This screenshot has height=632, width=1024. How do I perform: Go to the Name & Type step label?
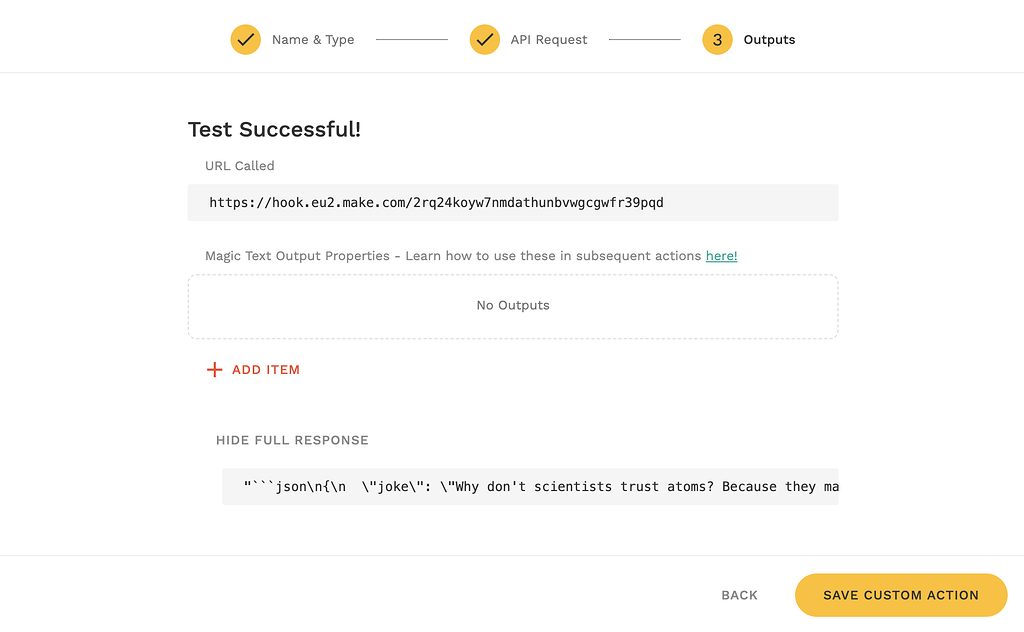(x=313, y=40)
